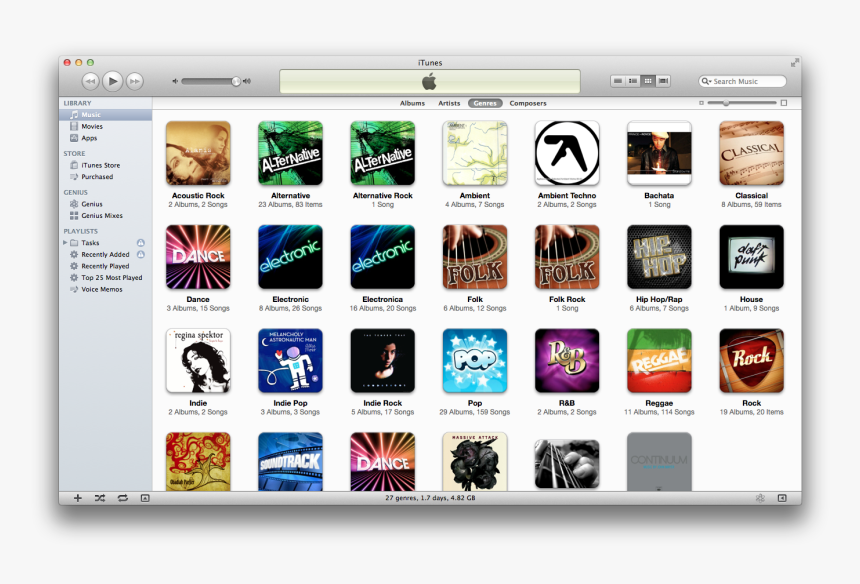This screenshot has height=584, width=860.
Task: Open the Electronic genre with 8 albums
Action: (x=290, y=257)
